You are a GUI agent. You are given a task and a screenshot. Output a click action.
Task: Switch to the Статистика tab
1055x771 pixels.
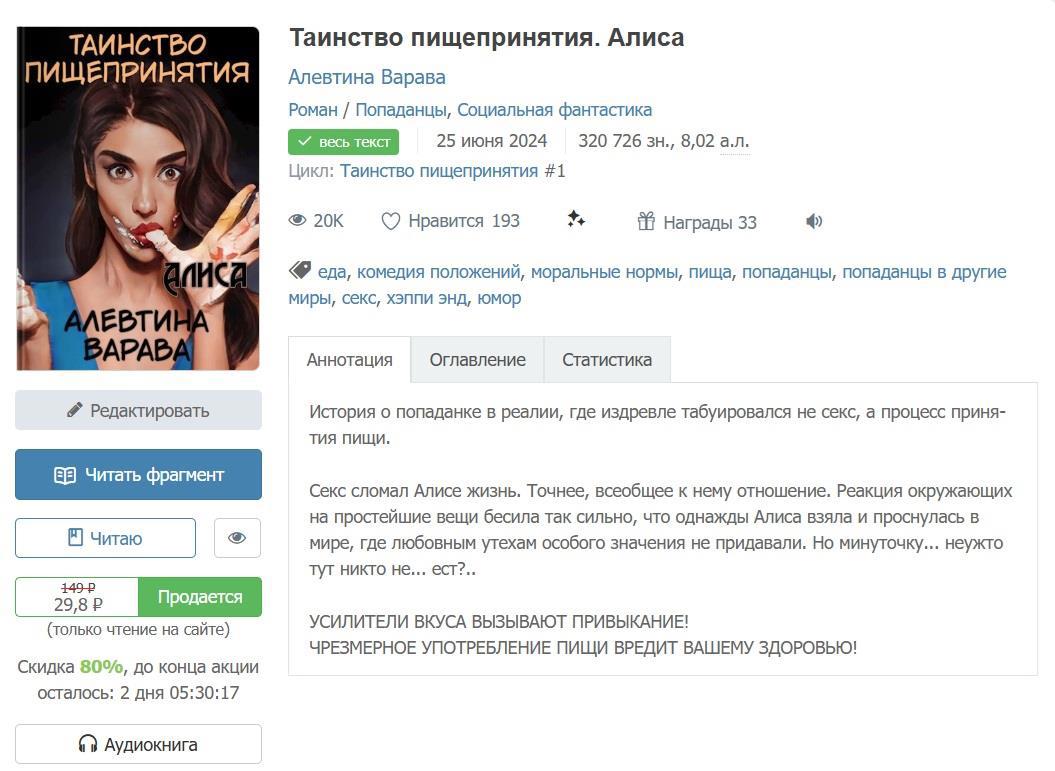(x=607, y=360)
